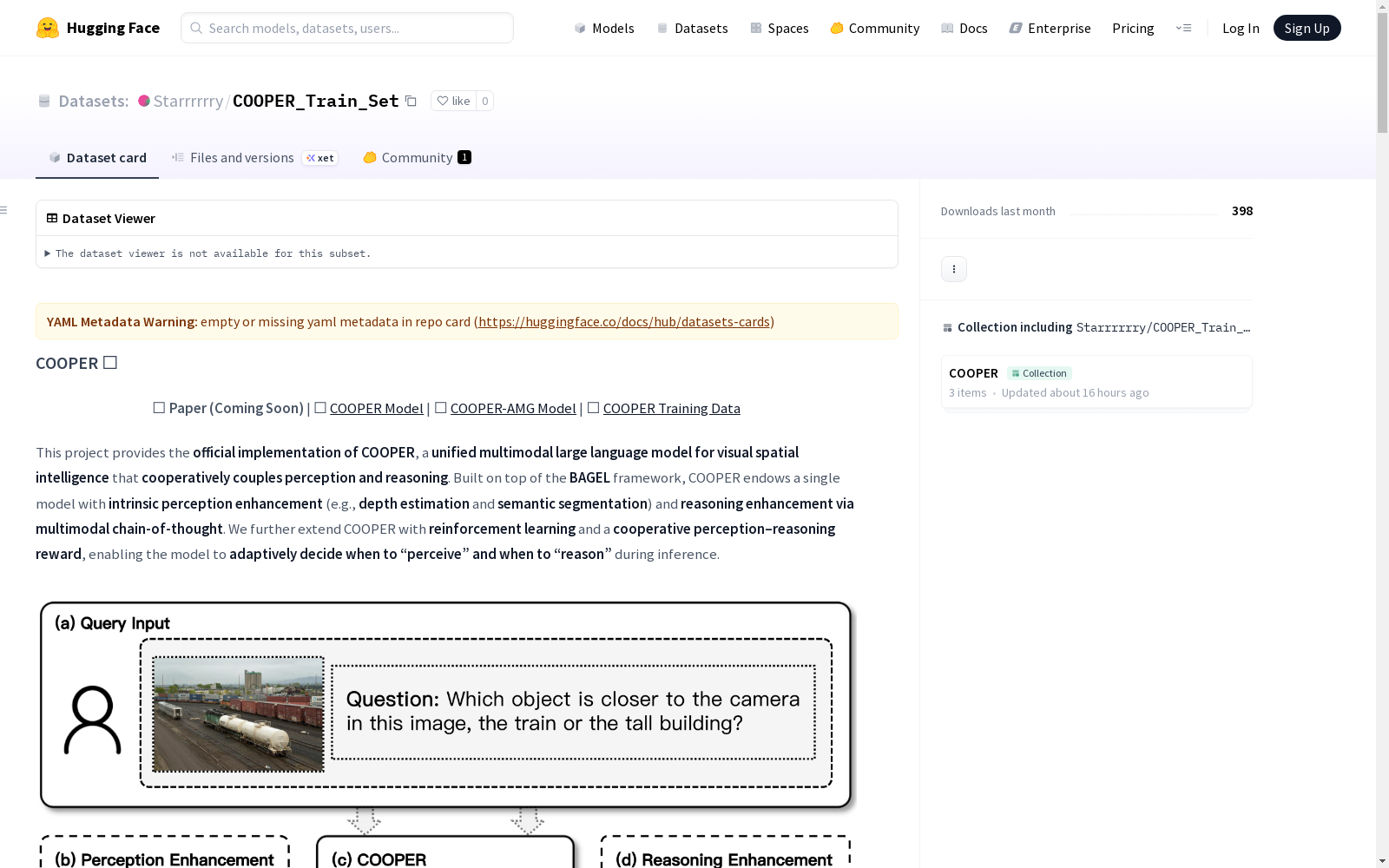Focus the search models input field
1389x868 pixels.
(x=347, y=28)
